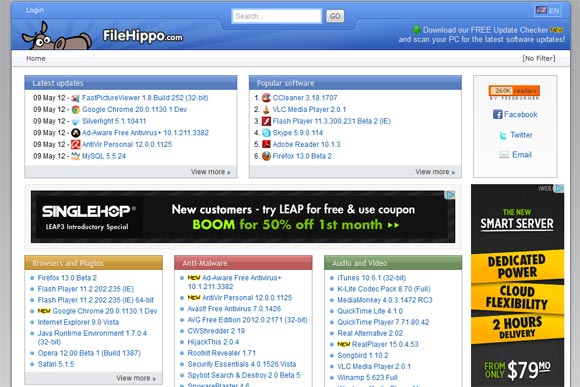Open iTunes 10.6.1 (32-bit) link
The height and width of the screenshot is (387, 580).
point(371,278)
